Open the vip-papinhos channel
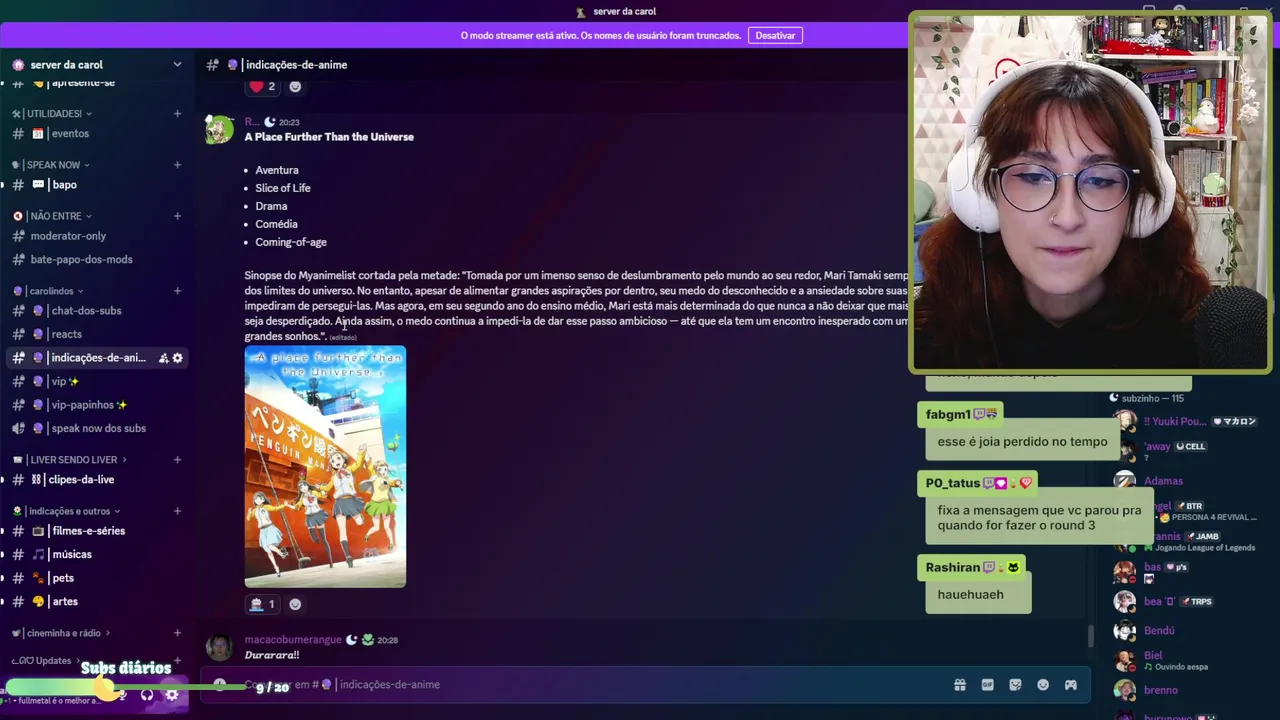Image resolution: width=1280 pixels, height=720 pixels. click(96, 405)
